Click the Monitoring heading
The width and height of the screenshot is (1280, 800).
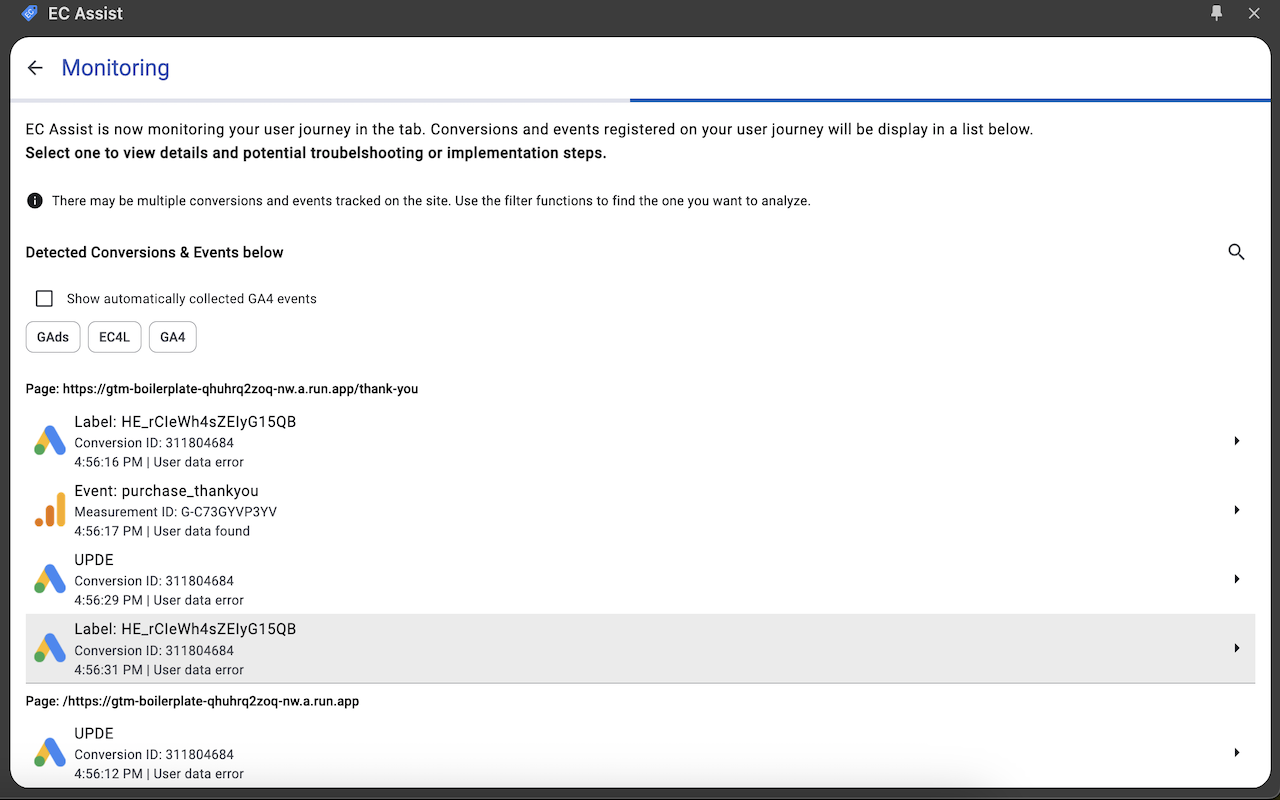tap(115, 67)
